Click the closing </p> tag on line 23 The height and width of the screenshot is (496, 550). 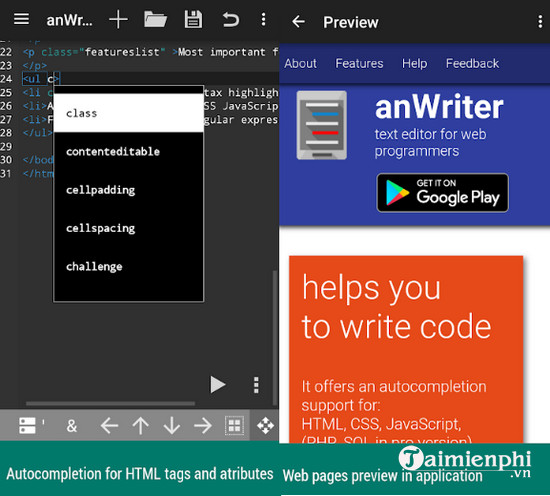(x=34, y=66)
